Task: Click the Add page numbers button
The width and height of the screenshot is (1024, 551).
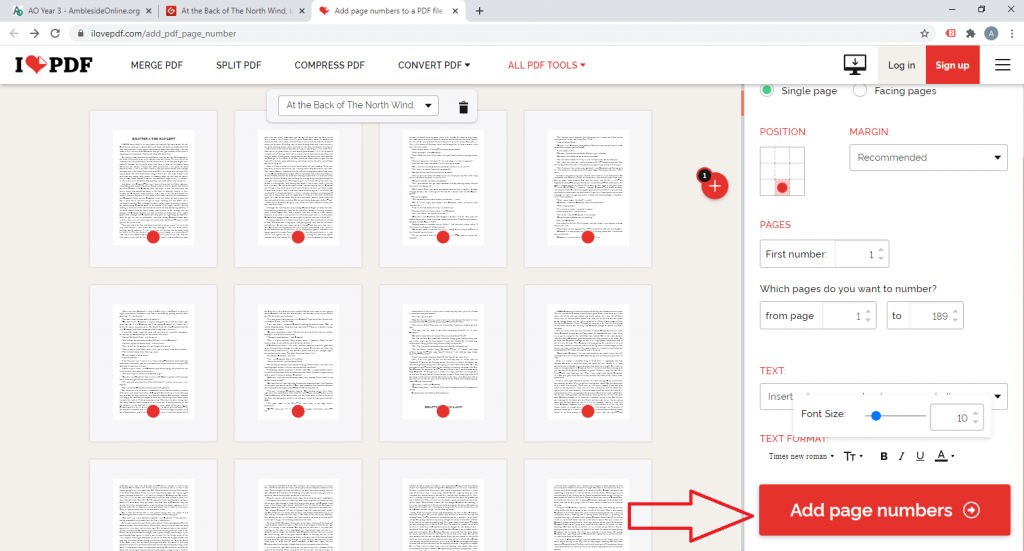Action: (x=884, y=510)
